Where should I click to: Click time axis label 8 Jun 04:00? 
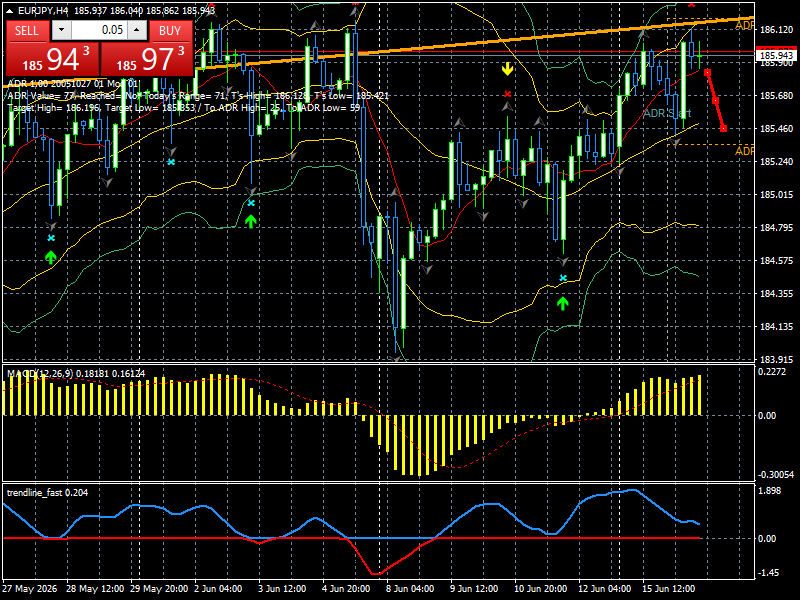[x=410, y=588]
